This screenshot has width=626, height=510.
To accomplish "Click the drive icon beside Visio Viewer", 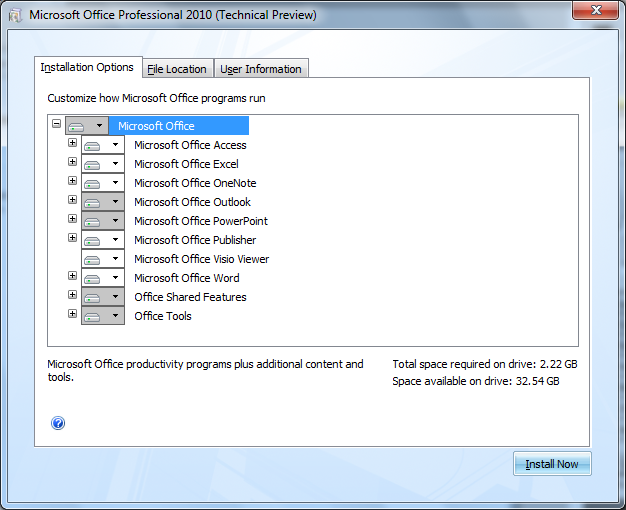I will [93, 260].
